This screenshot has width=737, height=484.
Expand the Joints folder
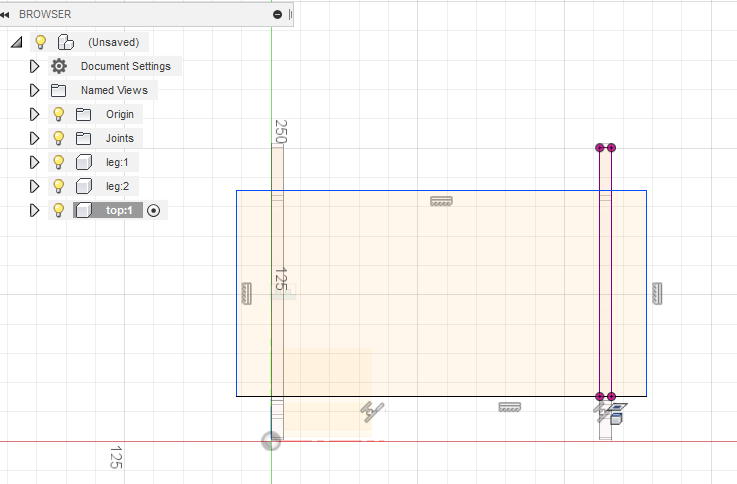[x=34, y=138]
